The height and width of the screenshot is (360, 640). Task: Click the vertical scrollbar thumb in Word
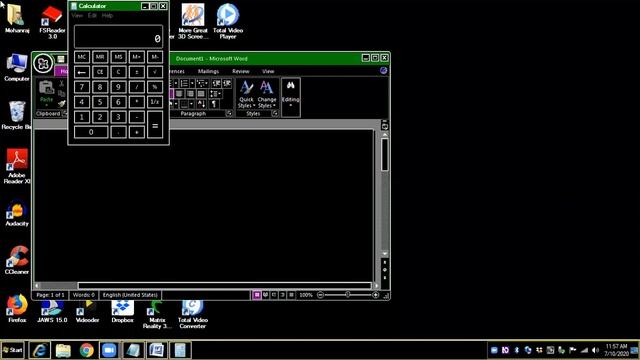coord(384,155)
